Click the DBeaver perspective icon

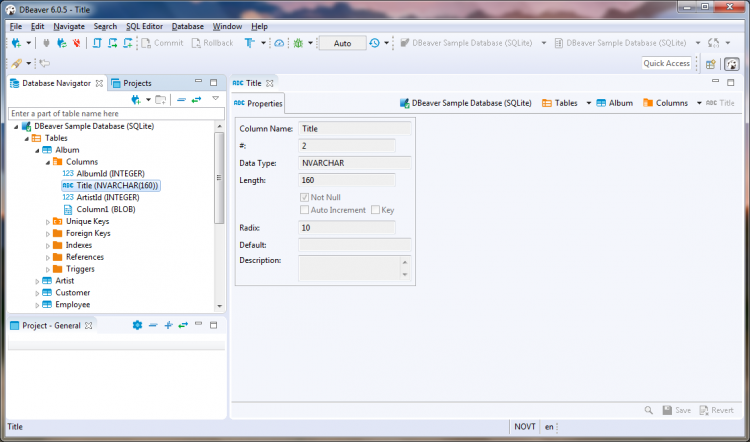point(731,64)
